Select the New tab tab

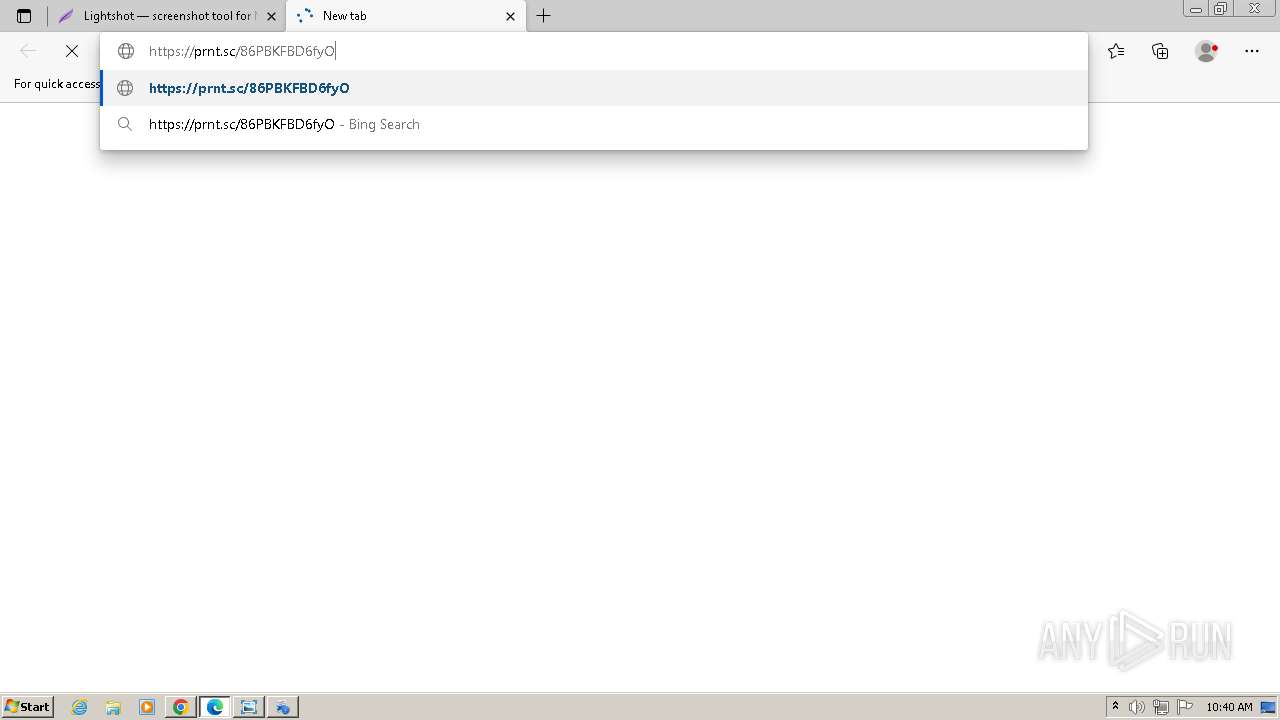[405, 16]
